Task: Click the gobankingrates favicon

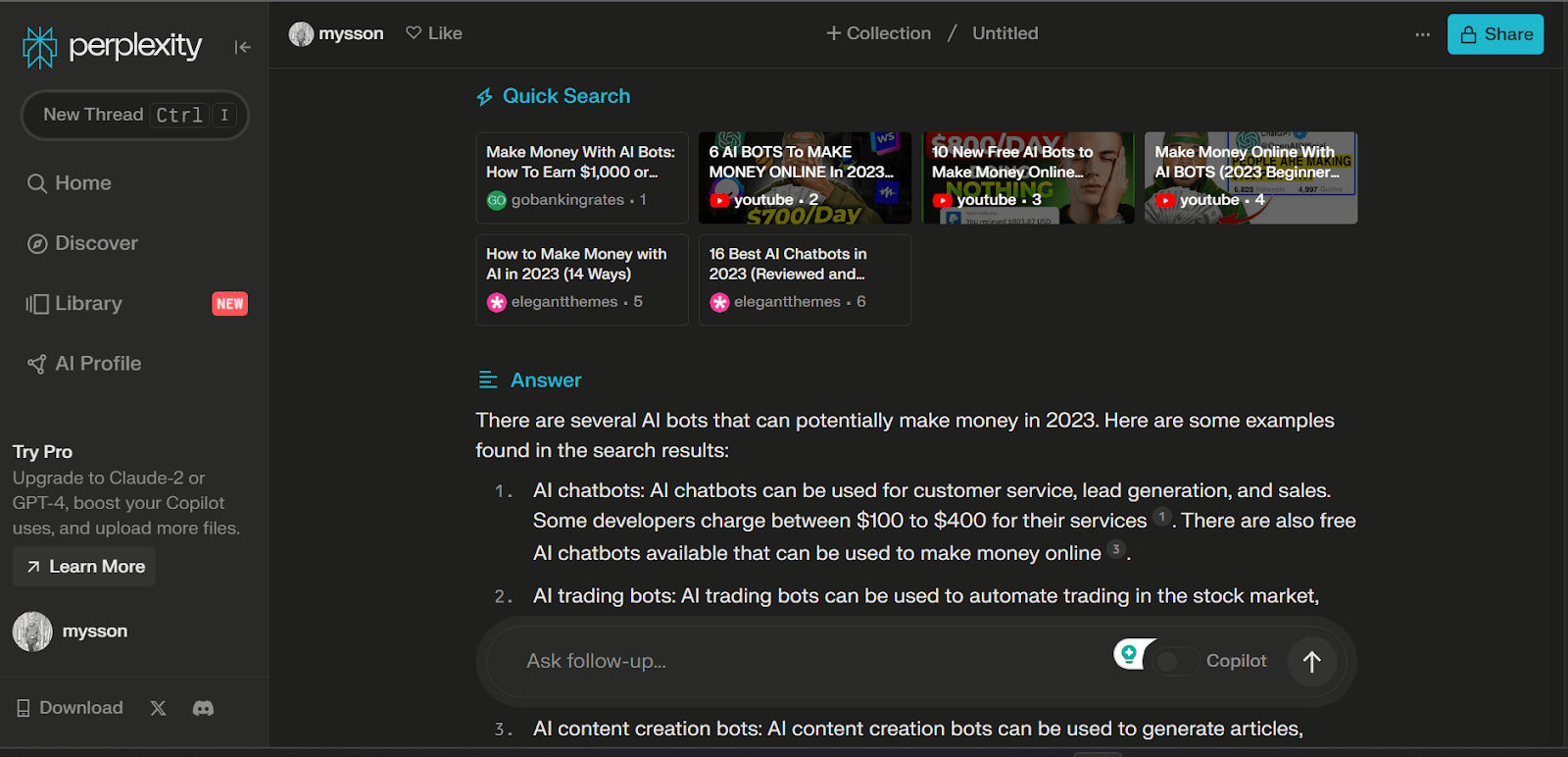Action: [497, 200]
